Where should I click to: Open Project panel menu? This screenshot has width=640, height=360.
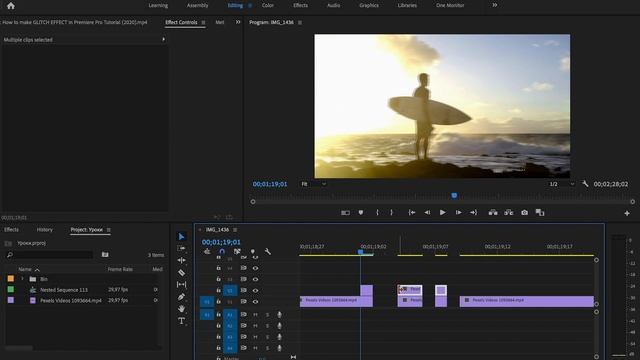(109, 230)
